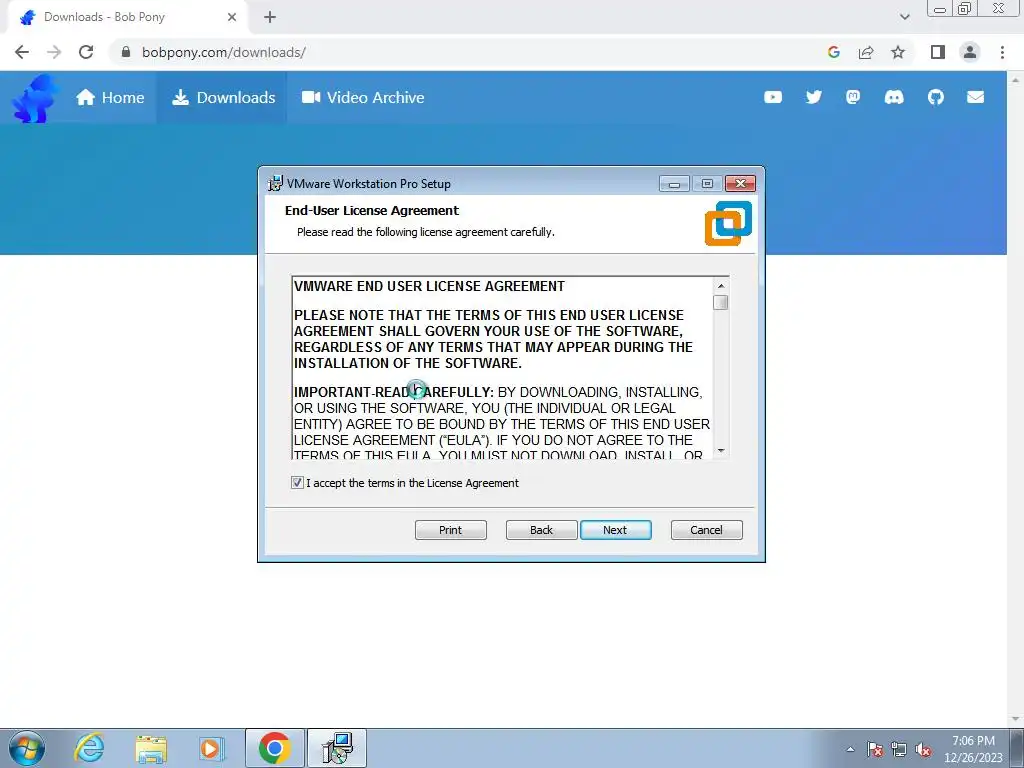Accept the License Agreement terms checkbox

(x=297, y=483)
